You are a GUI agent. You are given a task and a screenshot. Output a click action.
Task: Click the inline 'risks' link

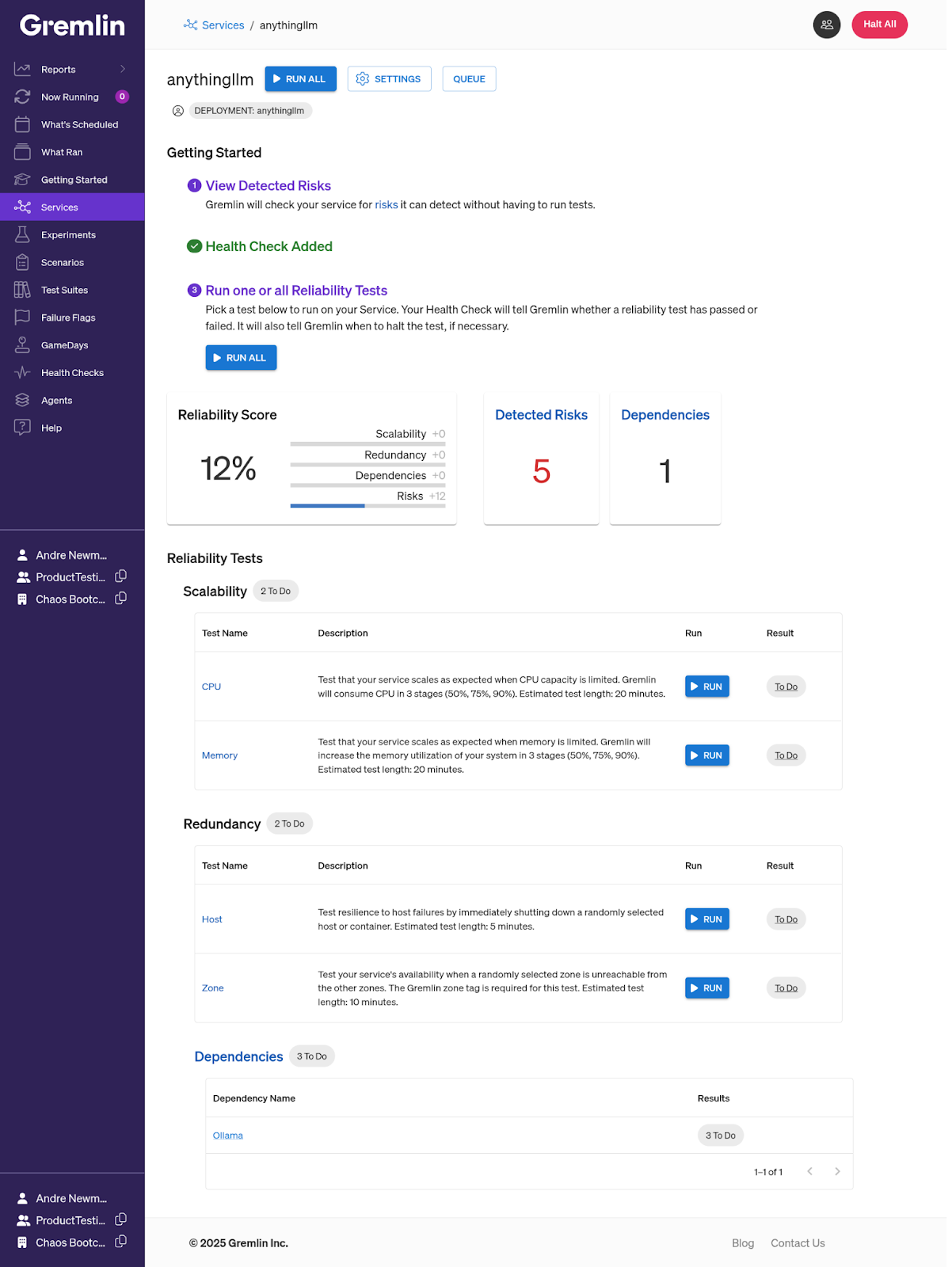point(387,205)
